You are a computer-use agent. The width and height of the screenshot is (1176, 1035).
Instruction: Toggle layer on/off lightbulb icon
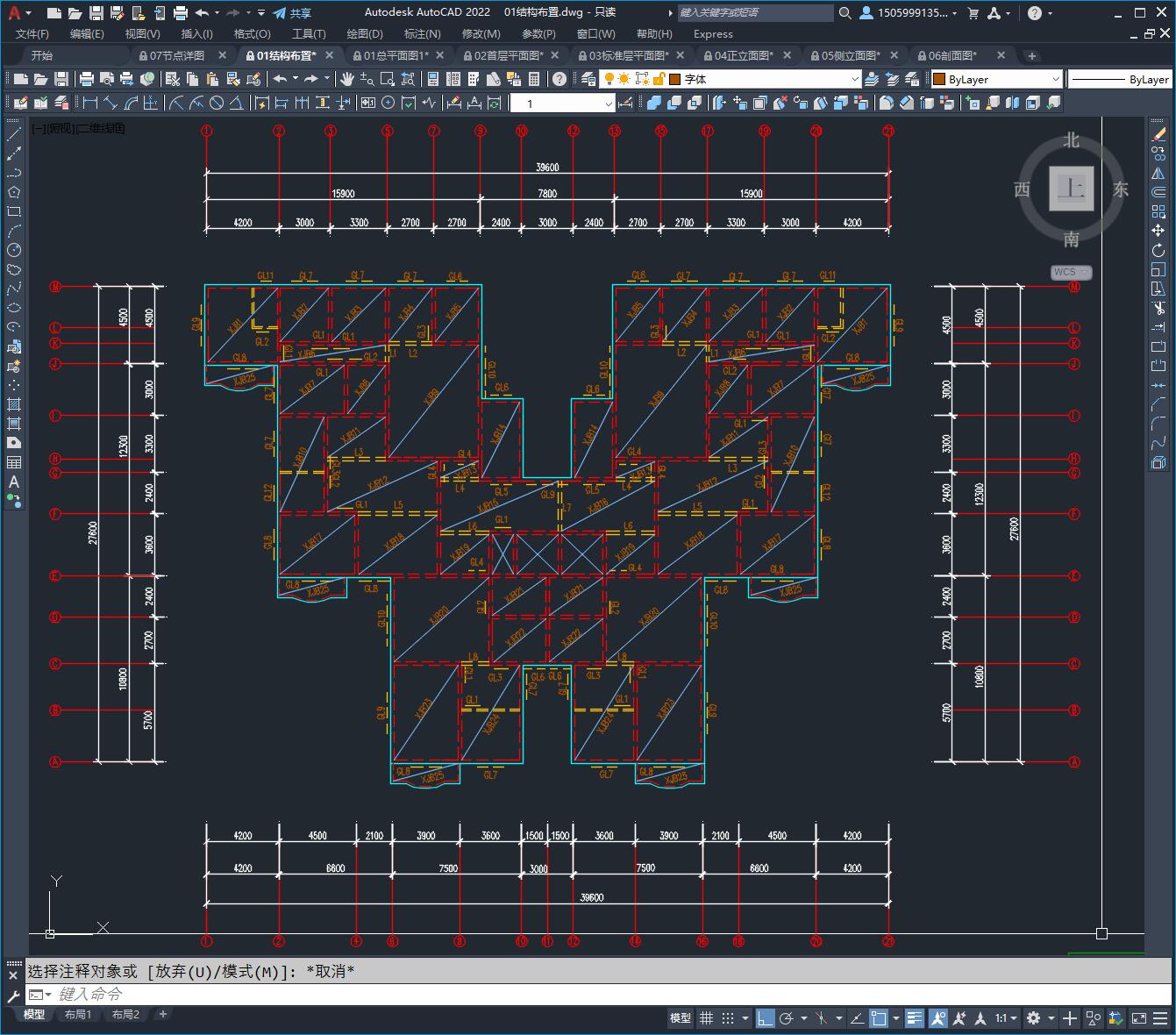pyautogui.click(x=609, y=79)
